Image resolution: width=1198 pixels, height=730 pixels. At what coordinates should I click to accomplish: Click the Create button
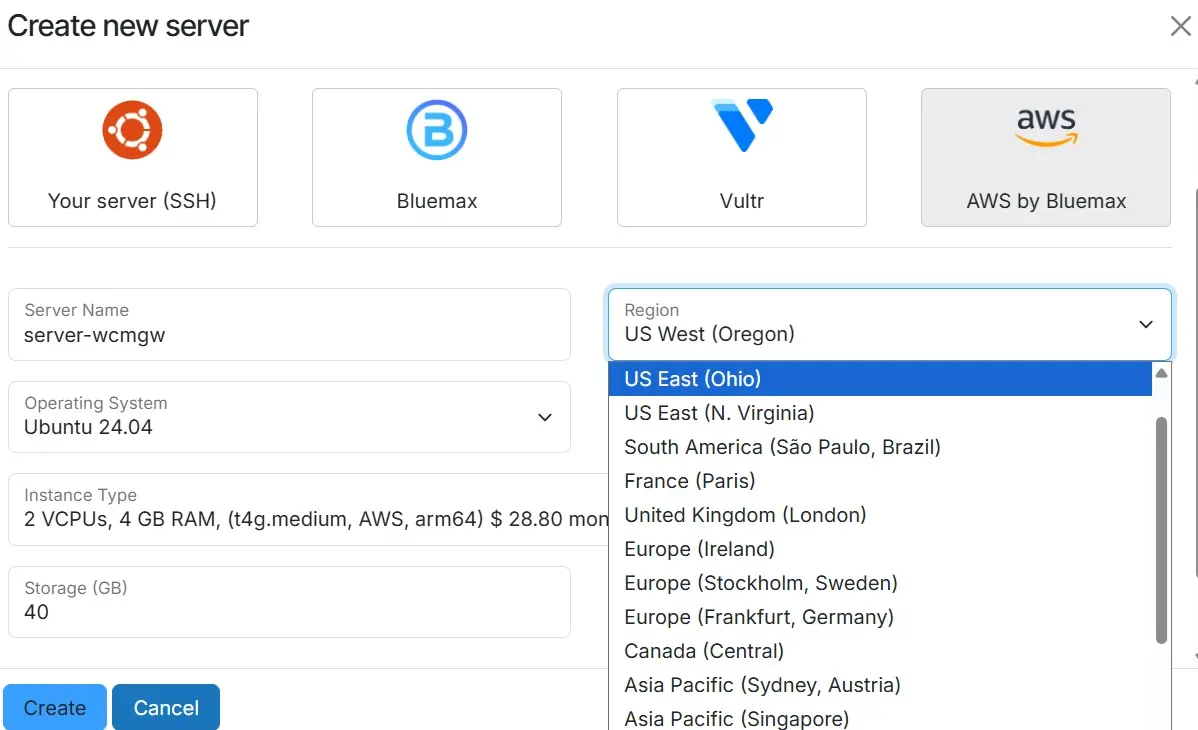click(54, 707)
